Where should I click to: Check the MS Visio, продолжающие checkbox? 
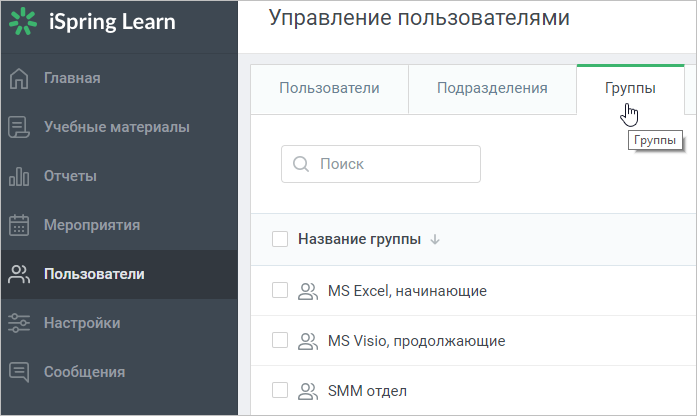click(280, 340)
